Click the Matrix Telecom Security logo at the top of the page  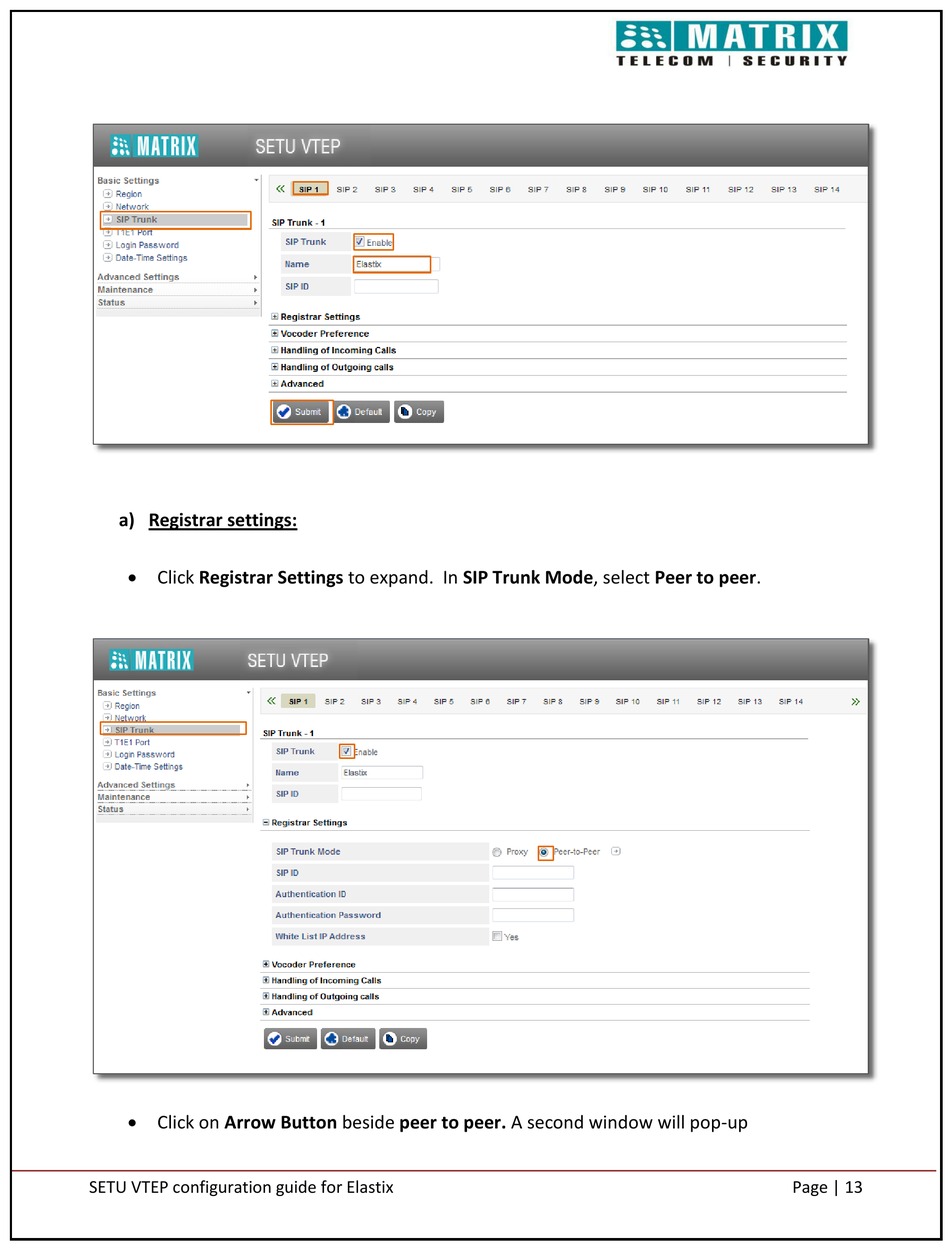pos(732,43)
